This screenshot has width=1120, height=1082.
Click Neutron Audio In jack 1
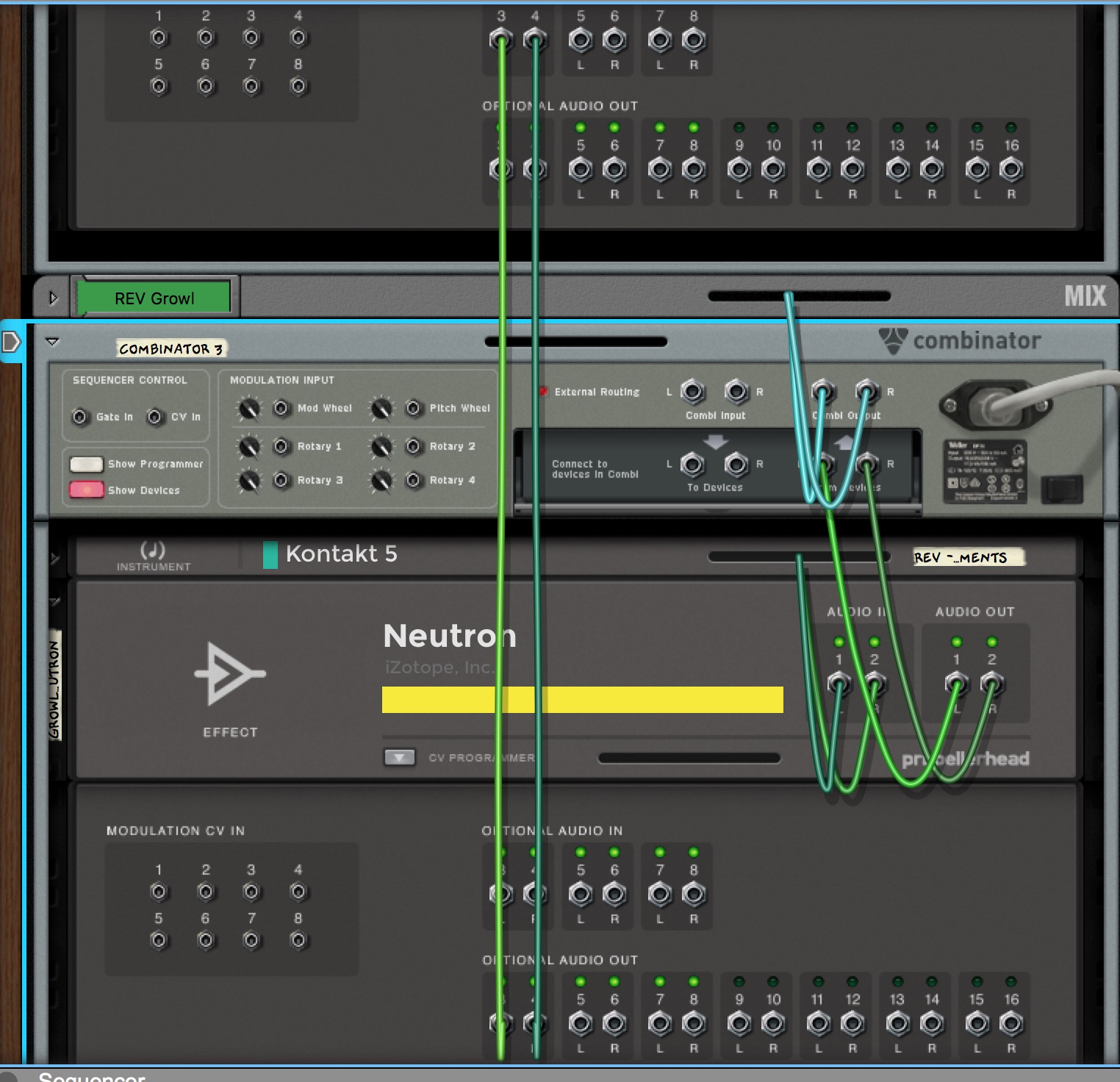pos(839,684)
